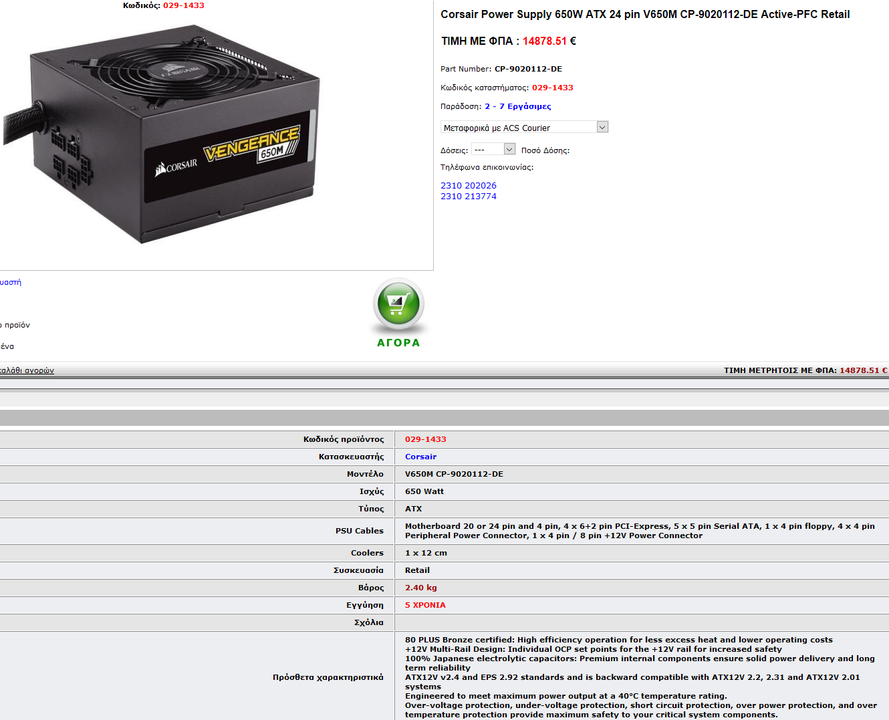Click the store code 029-1433 beside Κωδικός καταστήματος
The image size is (889, 720).
tap(553, 87)
